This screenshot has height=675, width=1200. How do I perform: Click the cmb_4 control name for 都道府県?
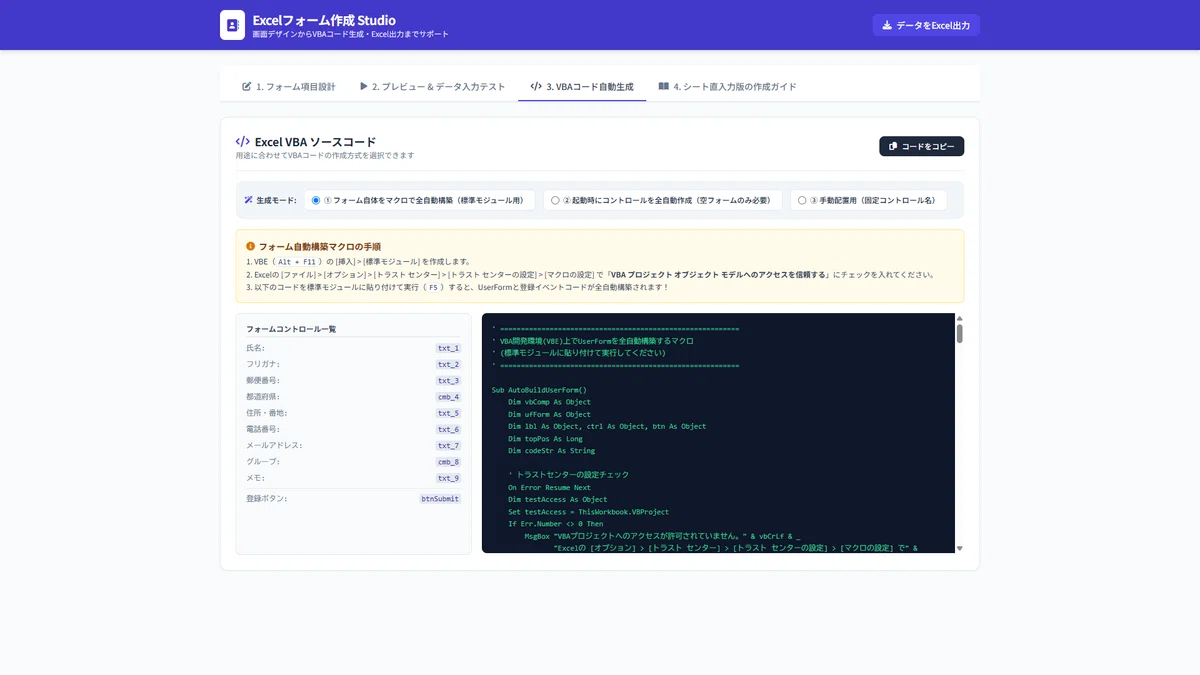(448, 397)
